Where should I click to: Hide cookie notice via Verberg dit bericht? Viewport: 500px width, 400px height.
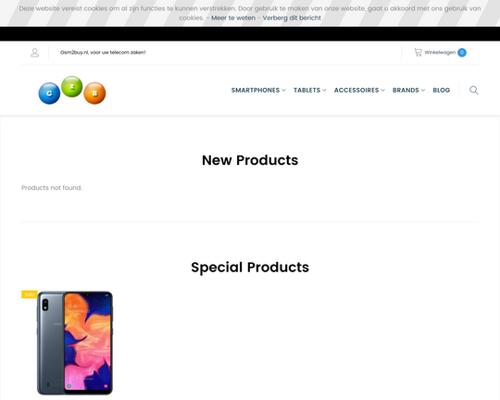[292, 18]
